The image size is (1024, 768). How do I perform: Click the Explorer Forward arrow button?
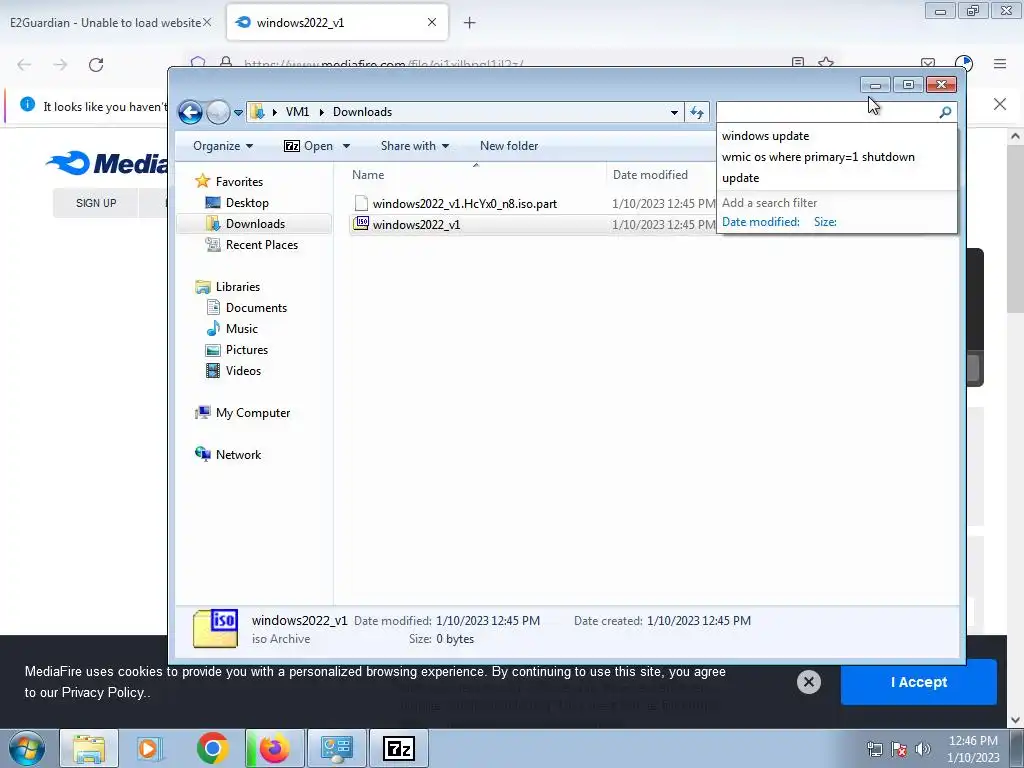pos(218,112)
